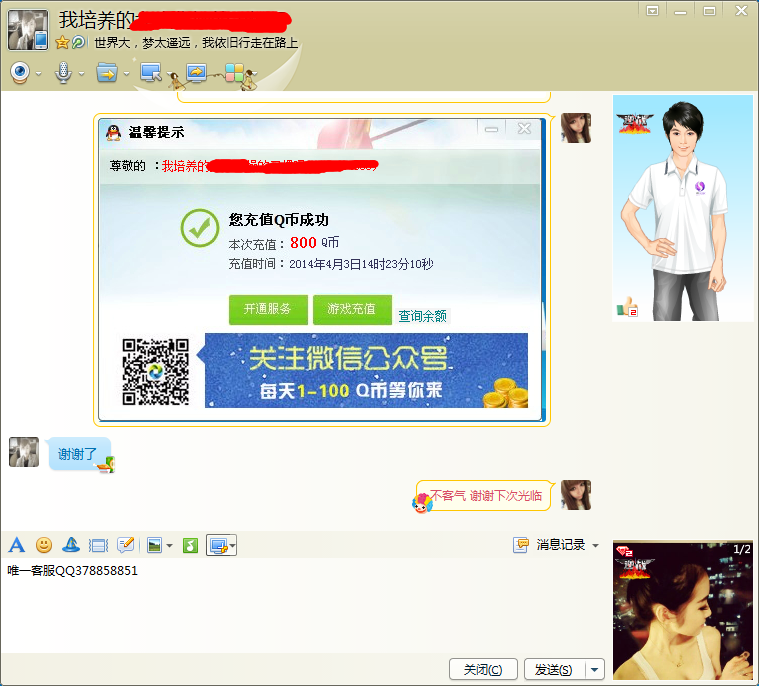Click the avatar beside the 谢谢了 message

[x=24, y=452]
